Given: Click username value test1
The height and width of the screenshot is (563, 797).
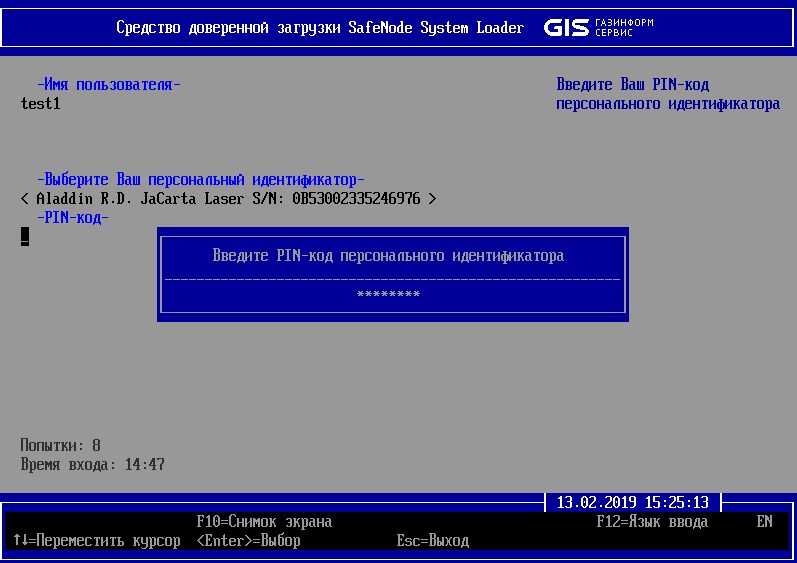Looking at the screenshot, I should (41, 104).
